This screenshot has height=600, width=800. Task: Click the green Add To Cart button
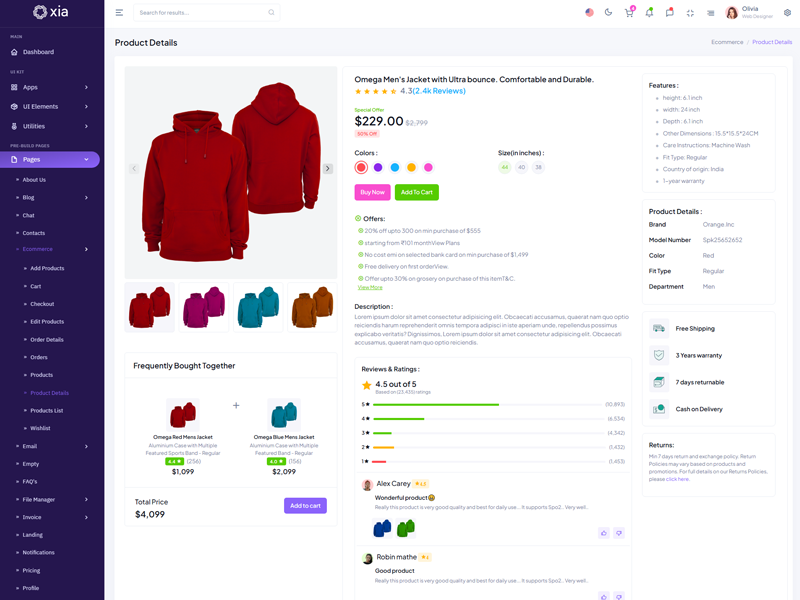pyautogui.click(x=416, y=192)
